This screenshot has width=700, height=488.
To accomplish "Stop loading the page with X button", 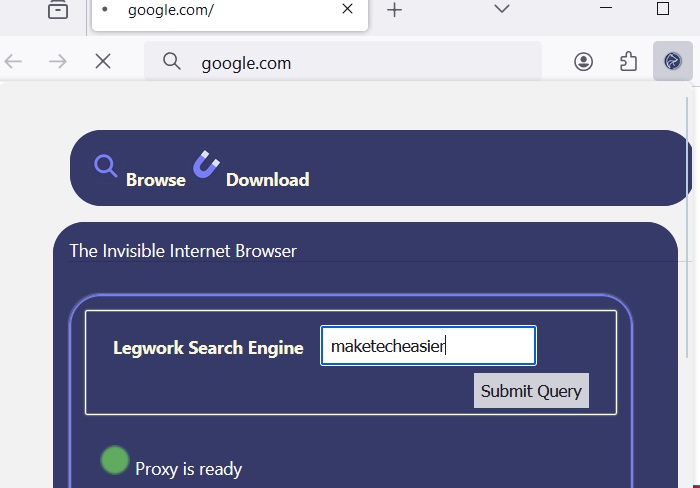I will coord(103,61).
